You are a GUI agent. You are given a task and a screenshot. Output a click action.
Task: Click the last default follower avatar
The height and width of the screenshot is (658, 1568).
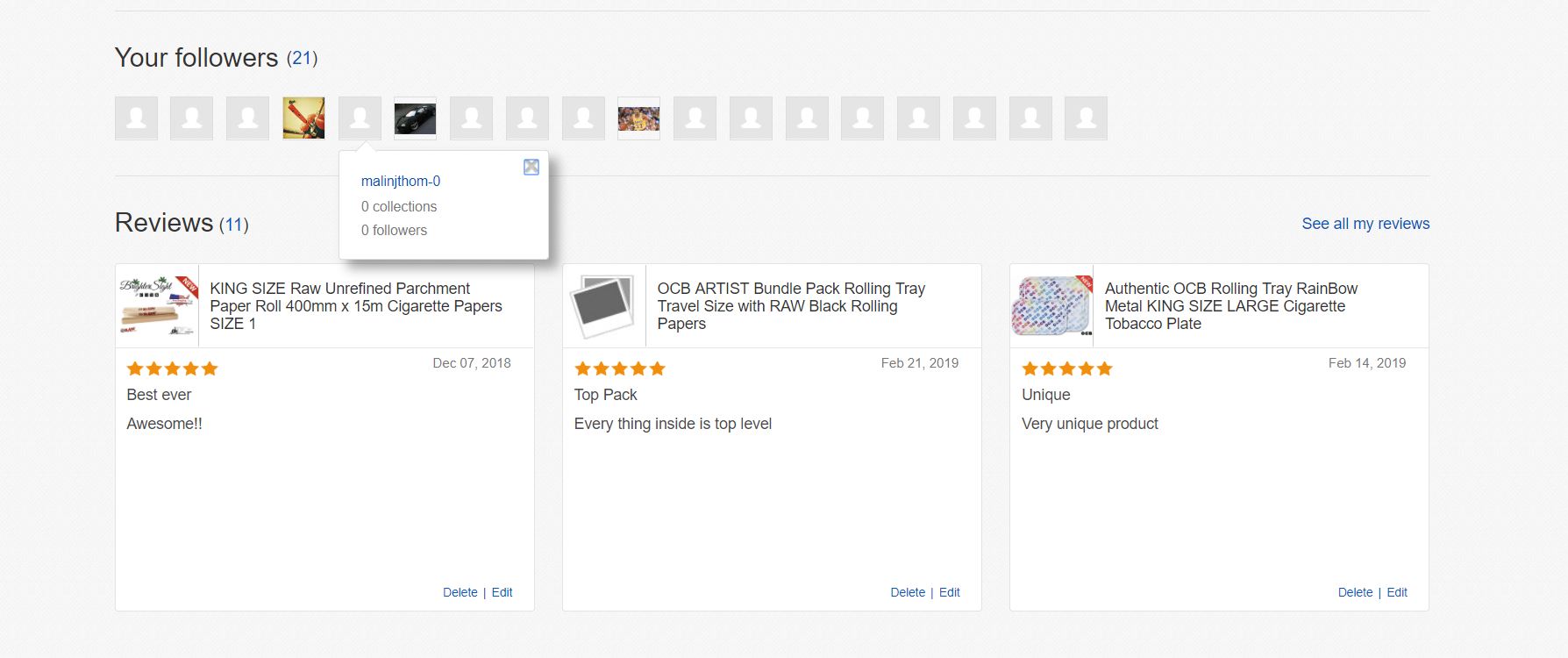coord(1086,118)
